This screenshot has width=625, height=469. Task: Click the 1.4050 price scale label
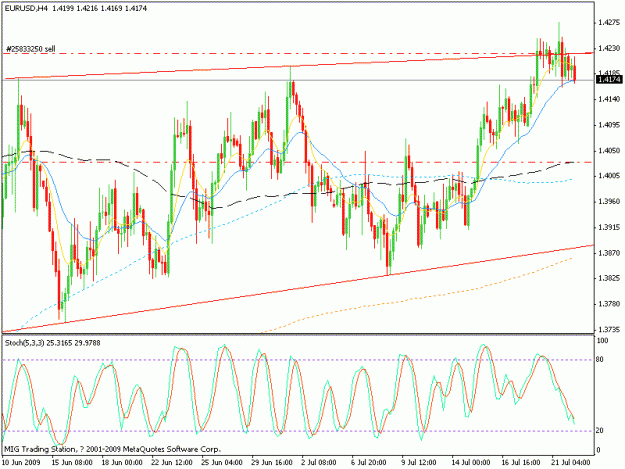pyautogui.click(x=609, y=151)
